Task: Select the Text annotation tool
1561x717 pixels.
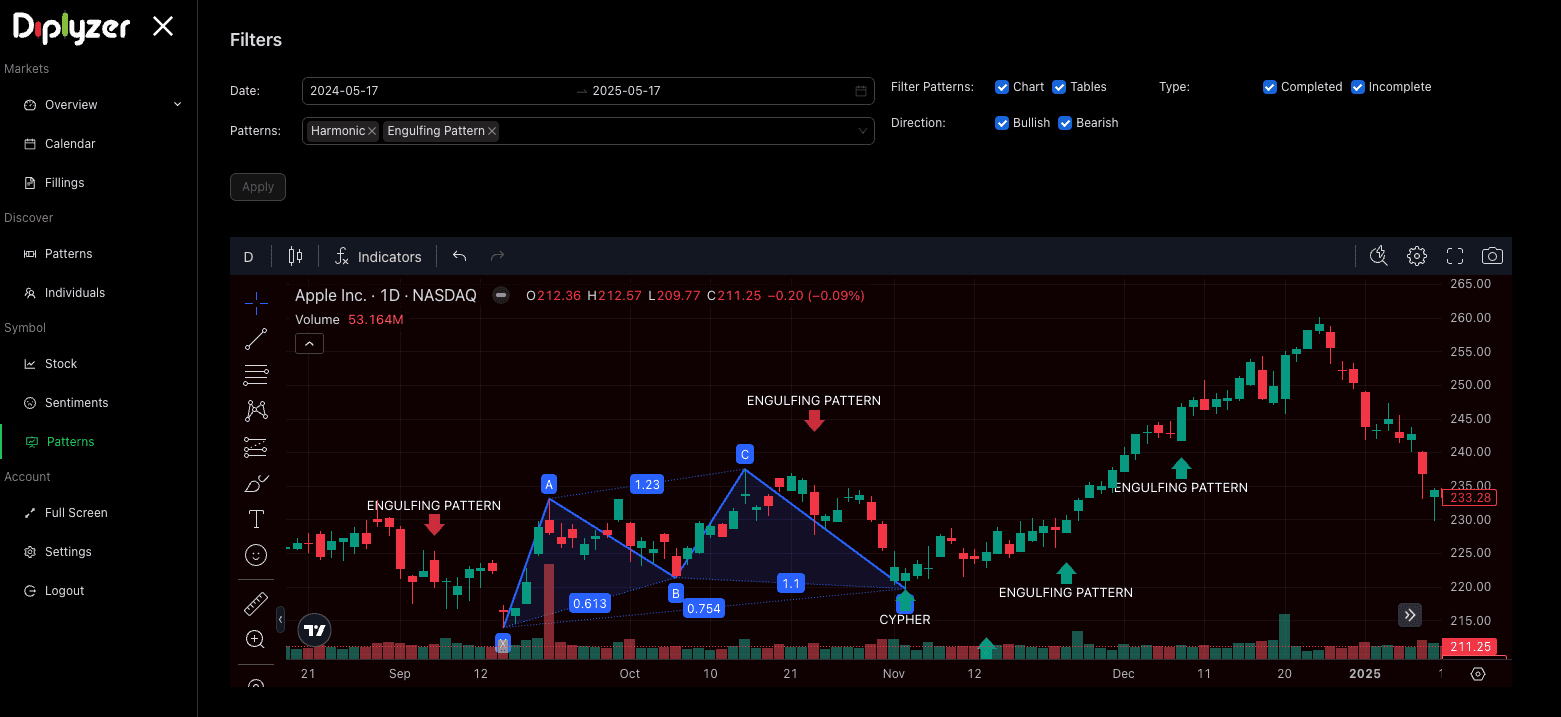Action: point(255,519)
